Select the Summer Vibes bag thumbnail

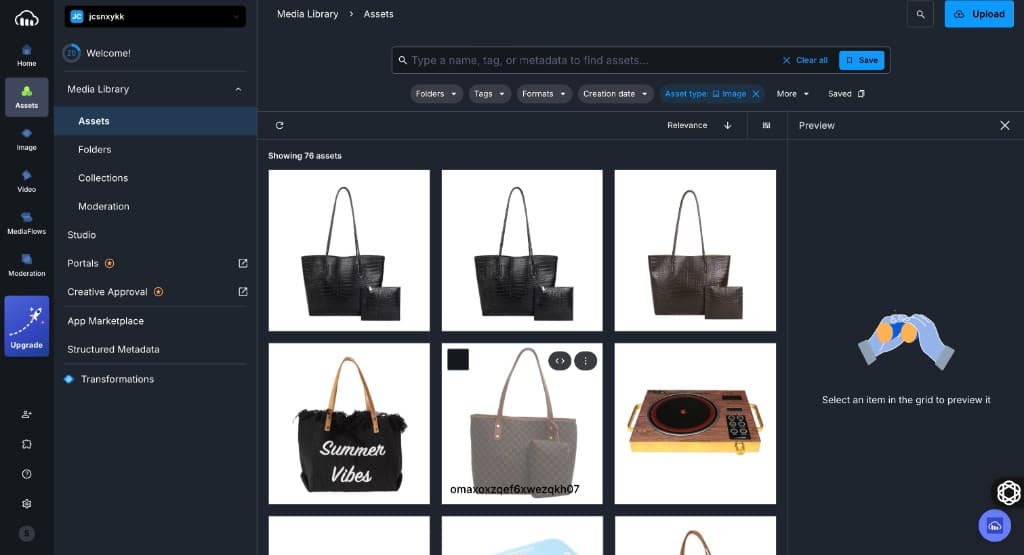click(x=349, y=424)
